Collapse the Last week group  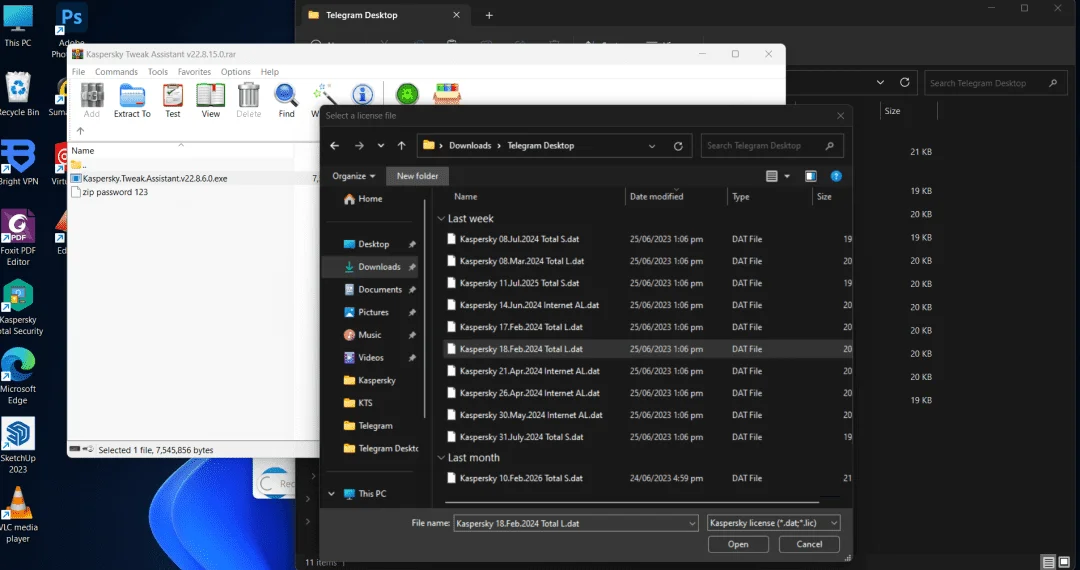point(442,219)
